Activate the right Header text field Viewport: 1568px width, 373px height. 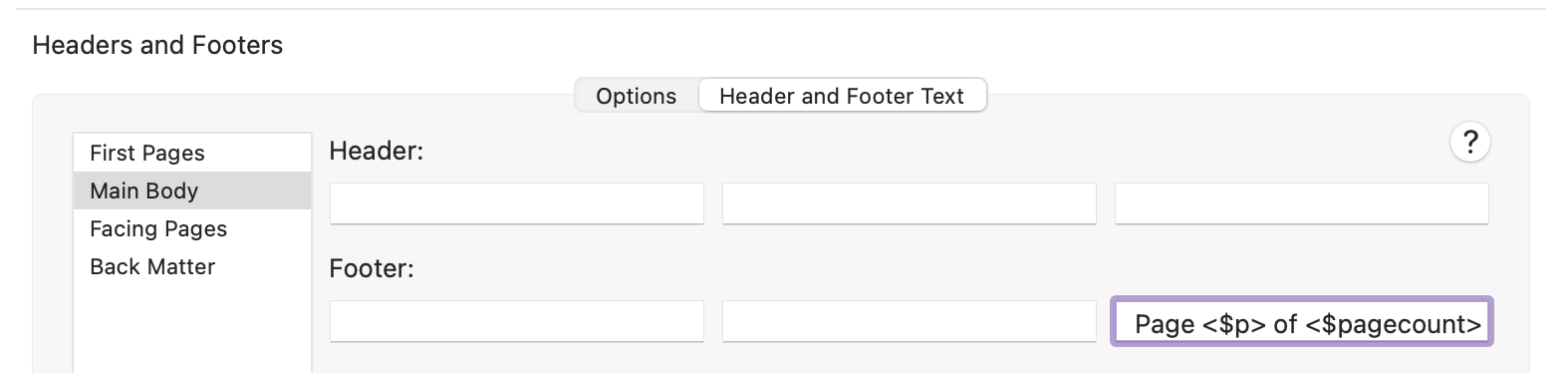[x=1302, y=203]
